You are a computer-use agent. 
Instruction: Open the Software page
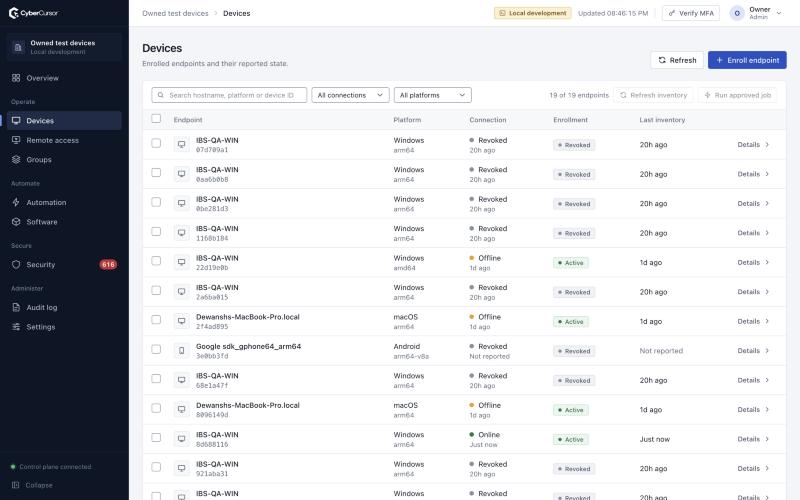(64, 221)
